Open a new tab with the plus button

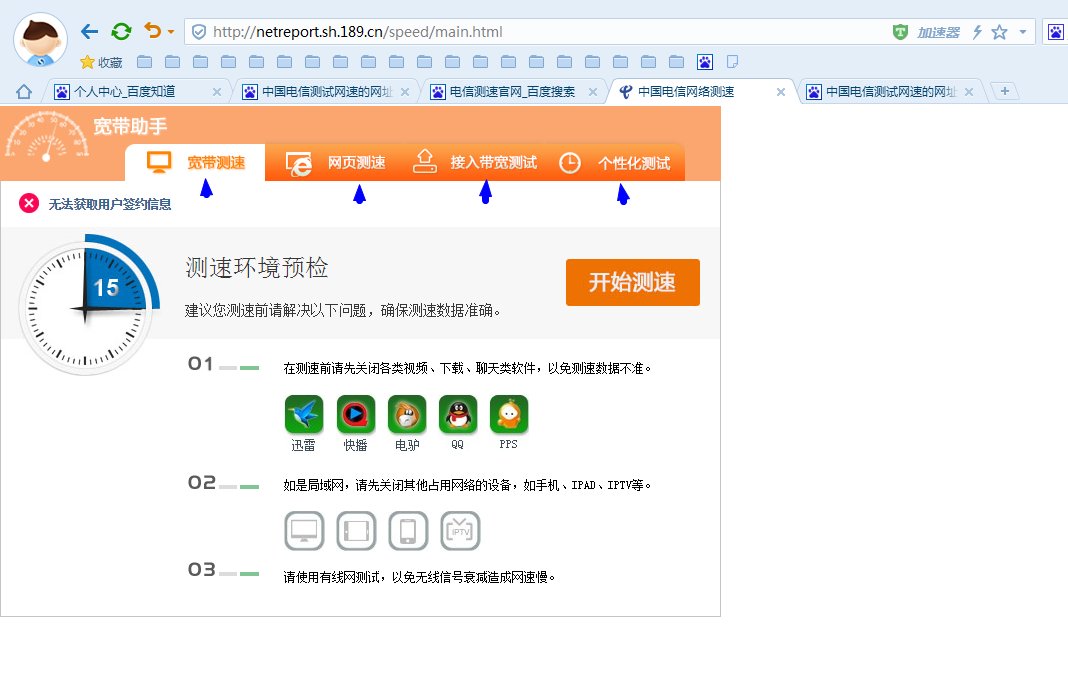pos(1003,90)
